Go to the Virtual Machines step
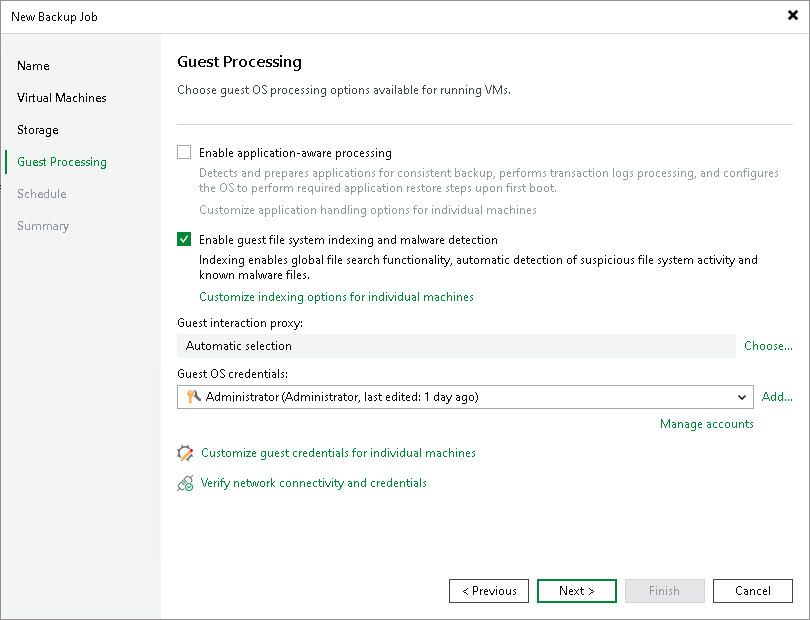The height and width of the screenshot is (620, 810). coord(61,98)
